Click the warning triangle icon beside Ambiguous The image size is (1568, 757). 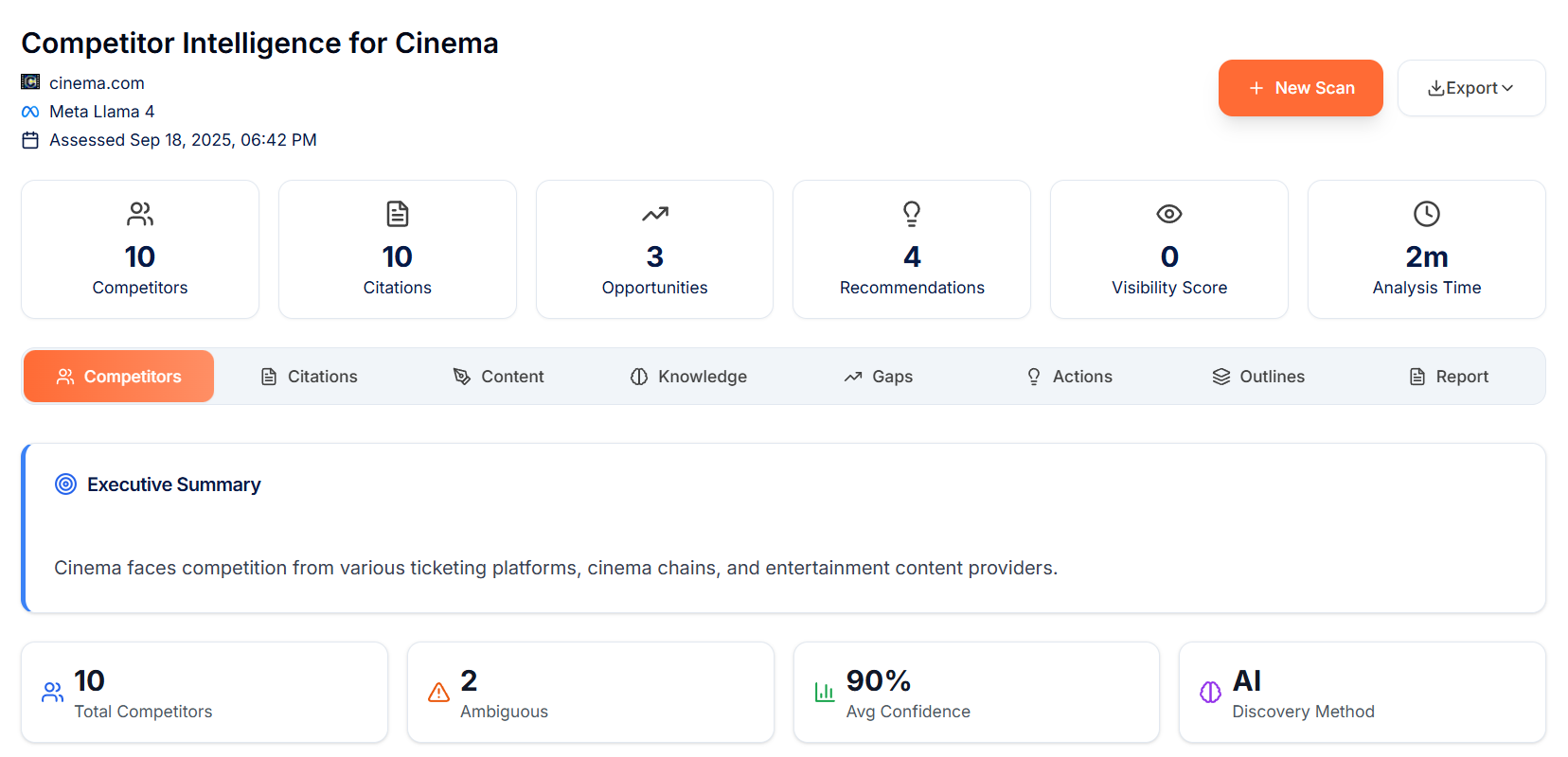[x=438, y=693]
